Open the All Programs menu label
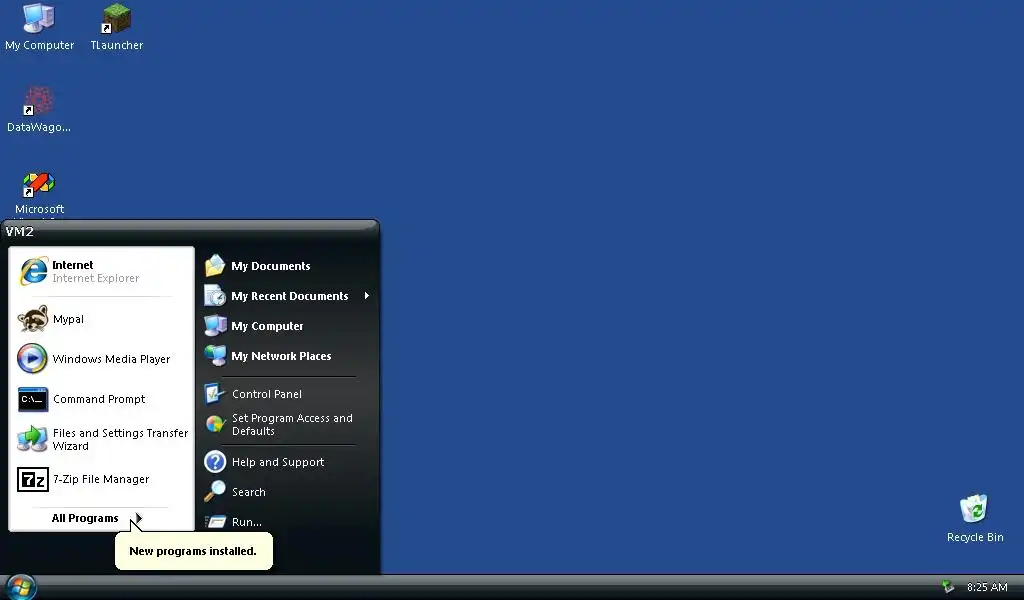The width and height of the screenshot is (1024, 600). point(85,518)
